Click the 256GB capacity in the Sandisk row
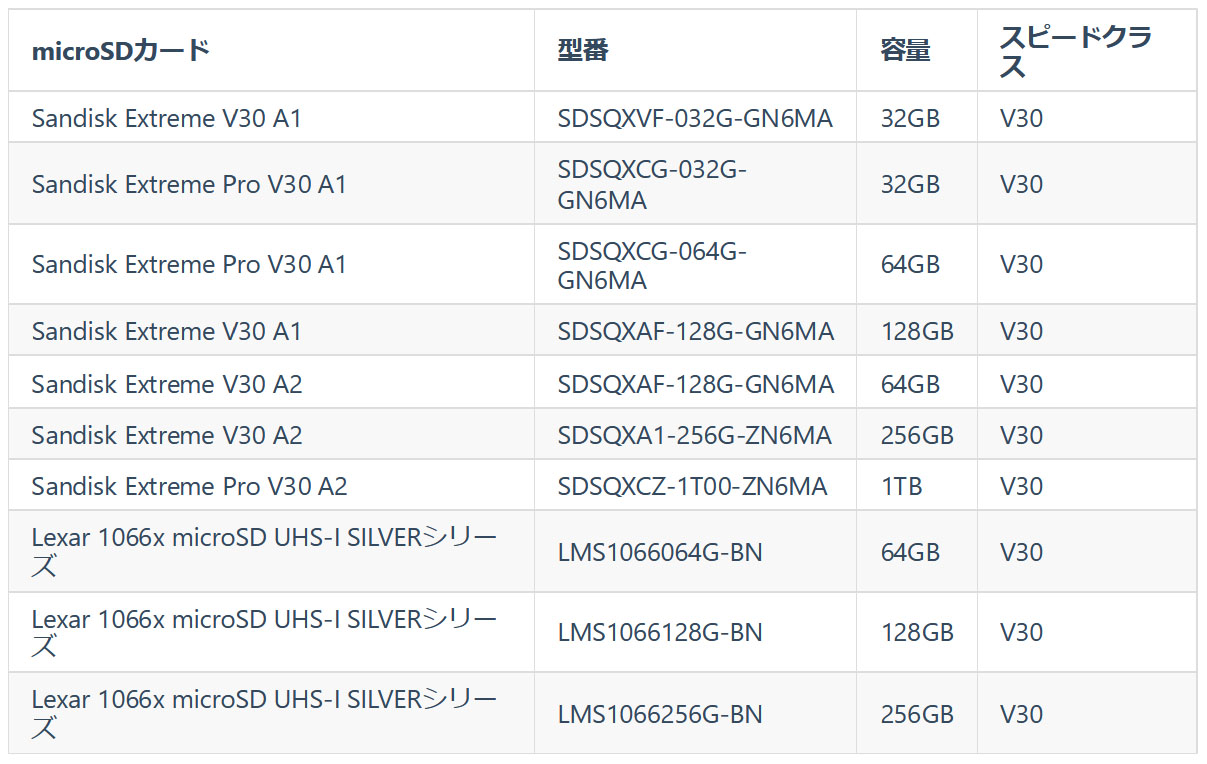The width and height of the screenshot is (1207, 764). pos(917,435)
